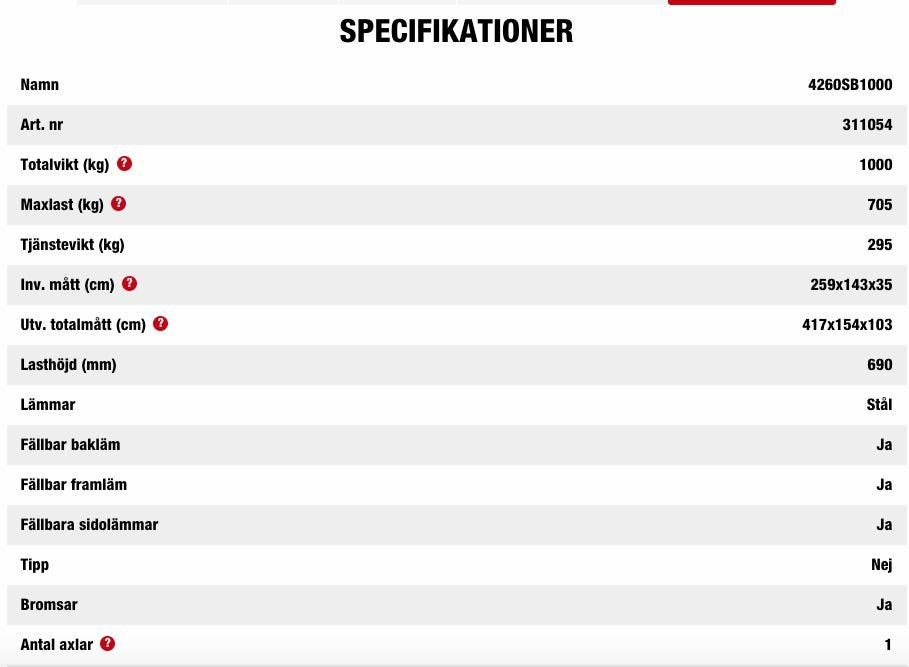
Task: Click the Antal axlar help icon
Action: [x=107, y=644]
